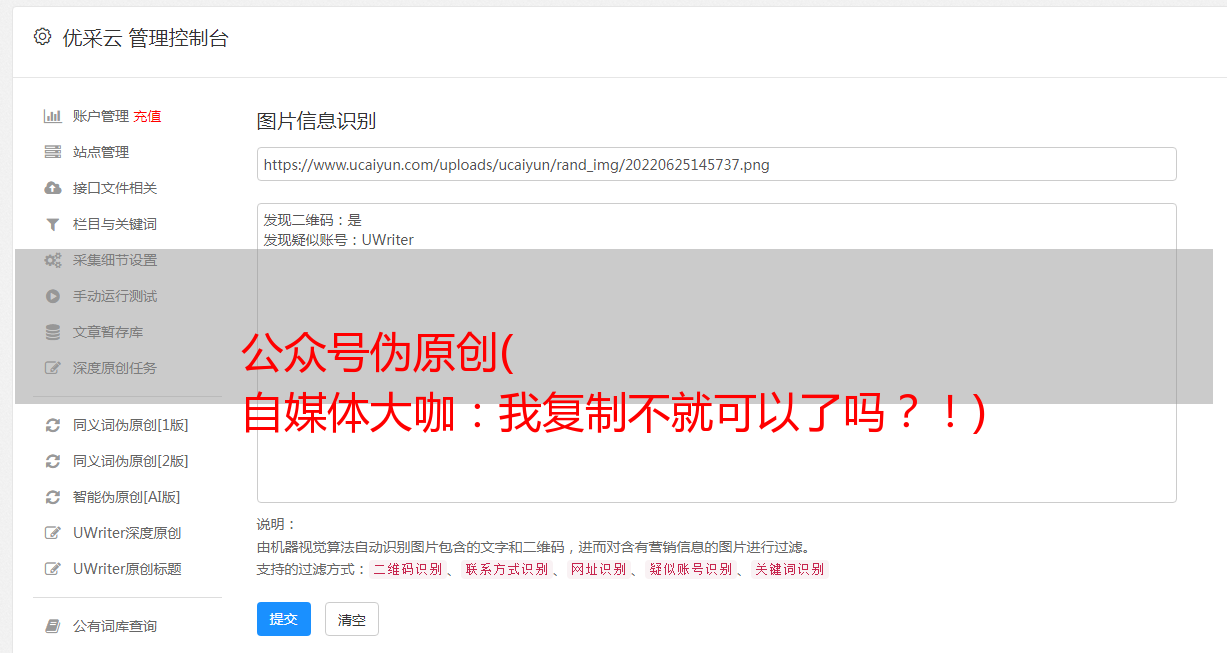Open UWriter原创标题 menu item

127,569
